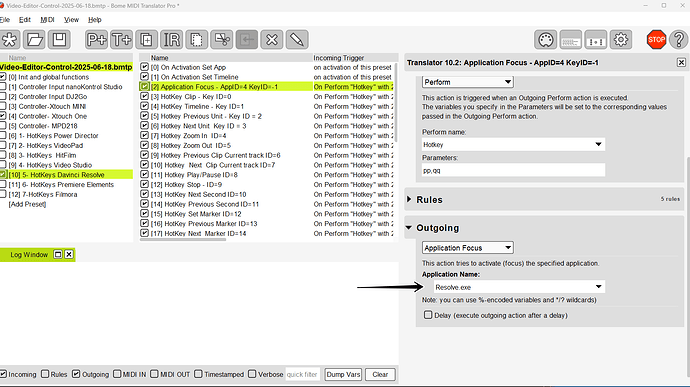Close the translator properties panel

(681, 63)
